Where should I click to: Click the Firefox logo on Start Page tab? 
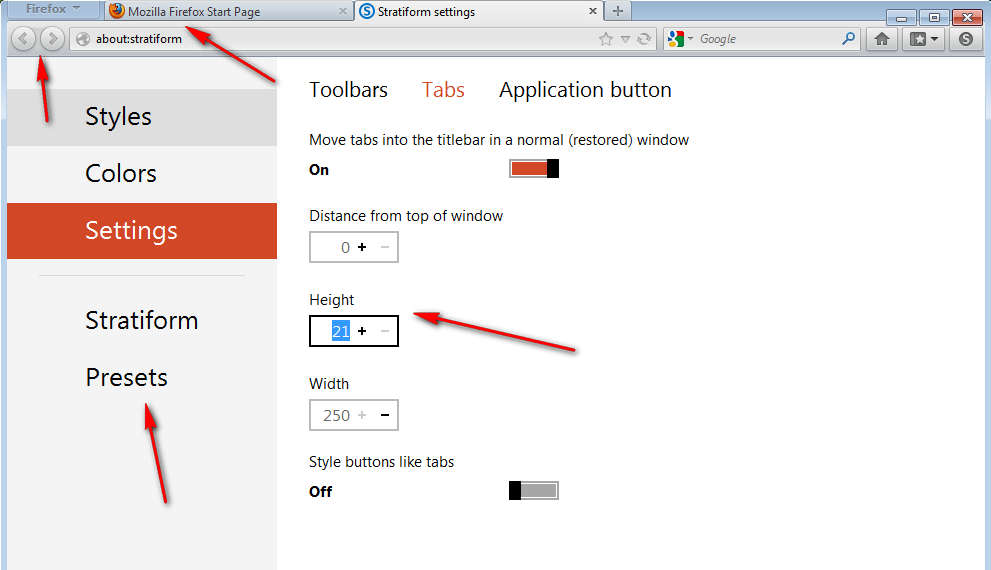(x=116, y=11)
